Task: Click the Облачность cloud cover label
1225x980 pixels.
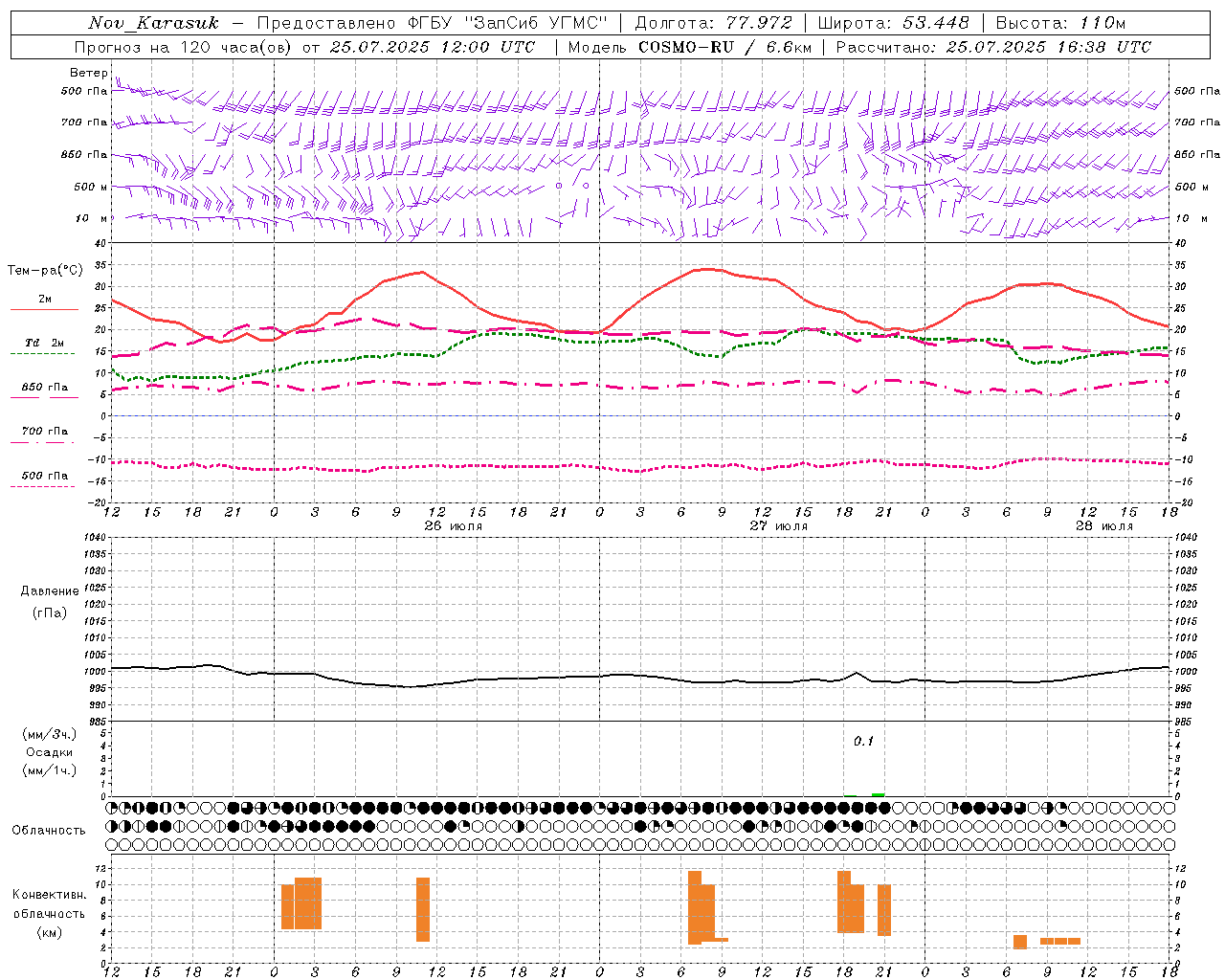Action: coord(49,830)
